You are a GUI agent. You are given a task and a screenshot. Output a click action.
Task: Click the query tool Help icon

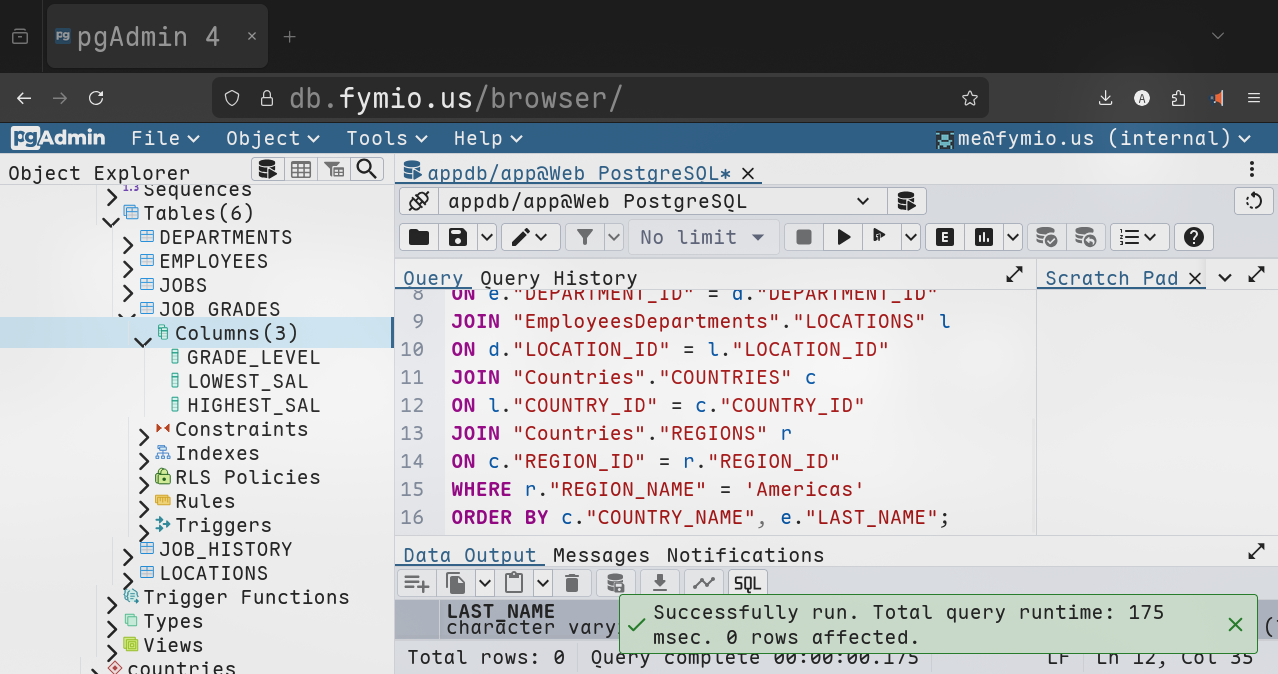[1193, 237]
